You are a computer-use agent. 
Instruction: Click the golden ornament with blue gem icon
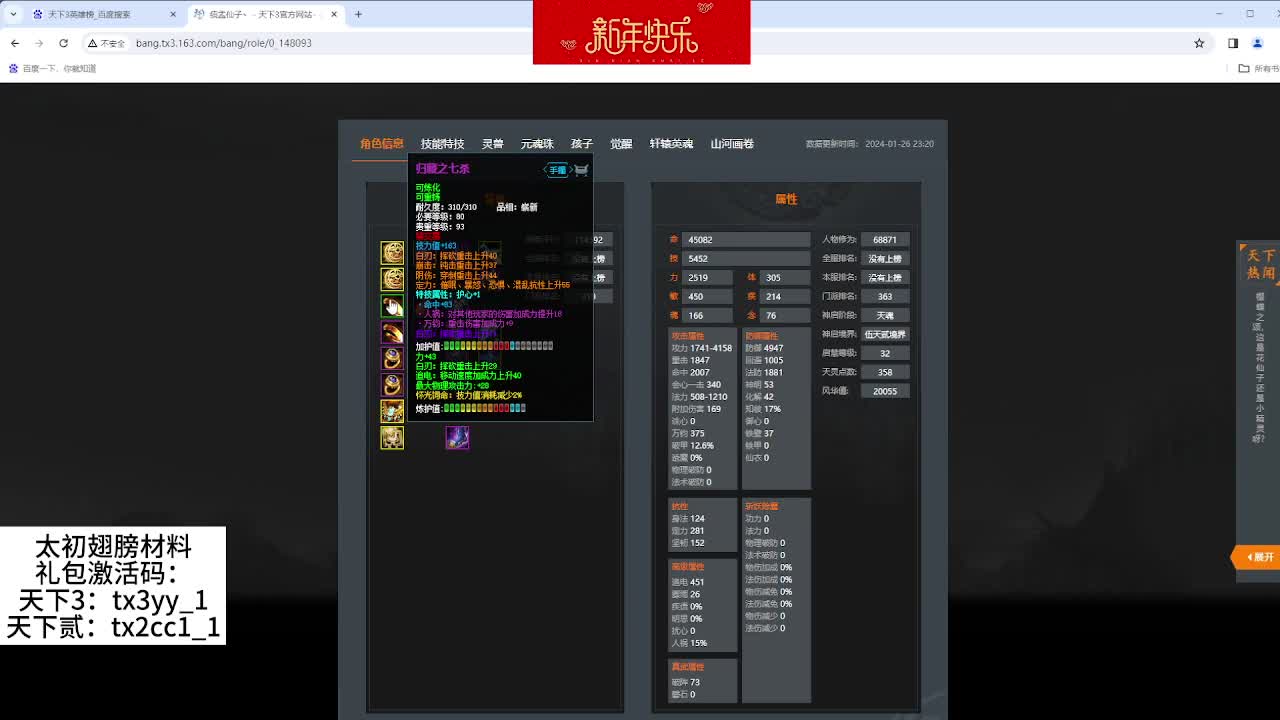pos(392,411)
